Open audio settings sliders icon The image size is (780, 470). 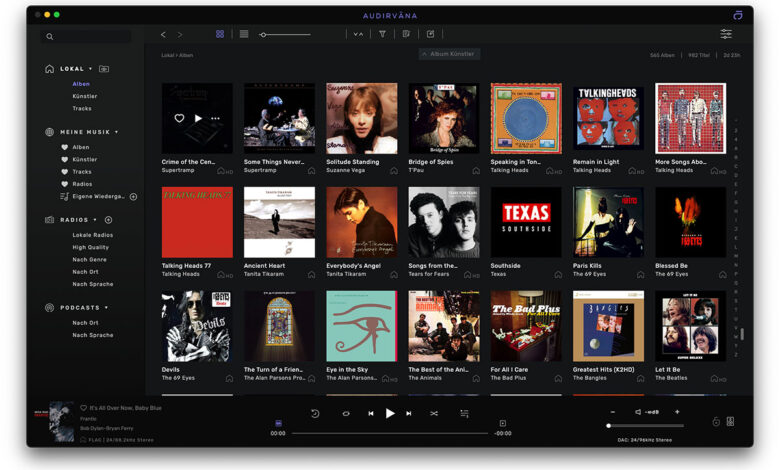point(726,34)
